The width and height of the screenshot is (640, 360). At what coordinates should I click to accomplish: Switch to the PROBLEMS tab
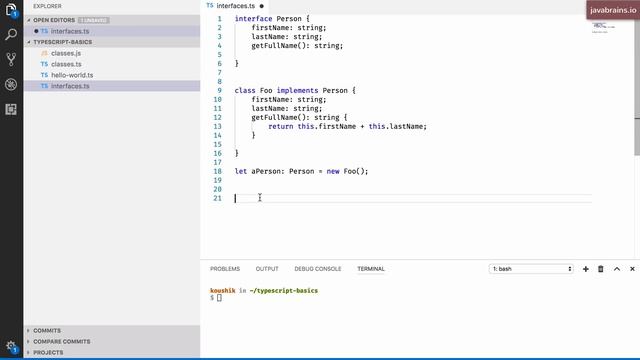[225, 269]
